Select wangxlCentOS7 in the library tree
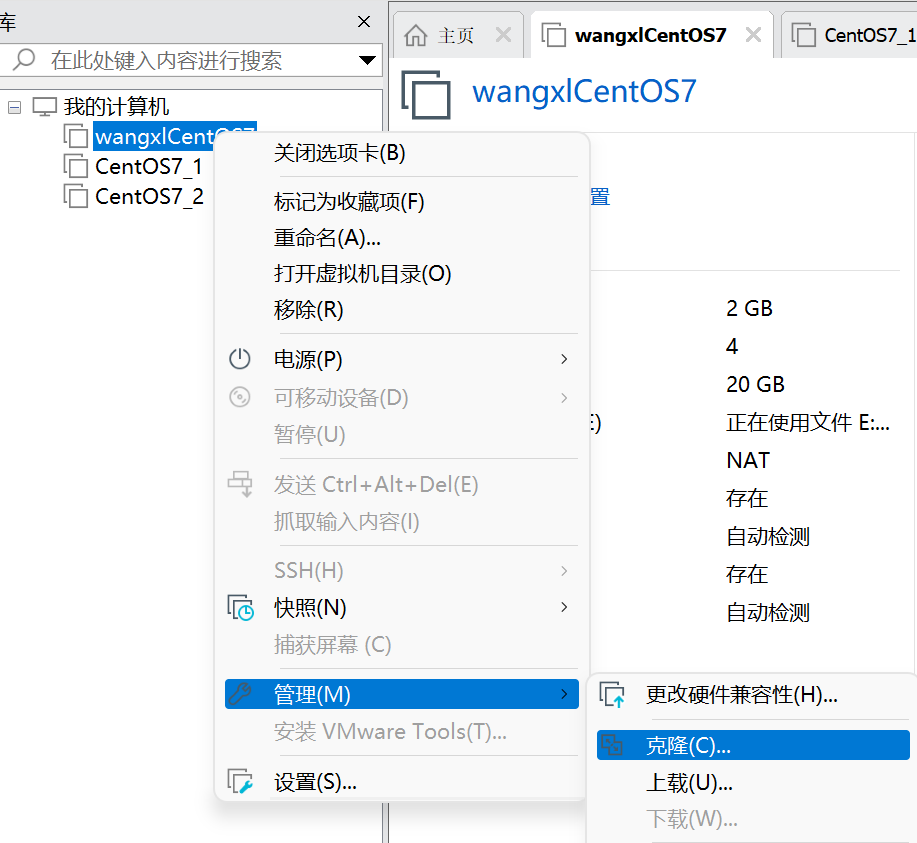The height and width of the screenshot is (843, 917). coord(154,136)
